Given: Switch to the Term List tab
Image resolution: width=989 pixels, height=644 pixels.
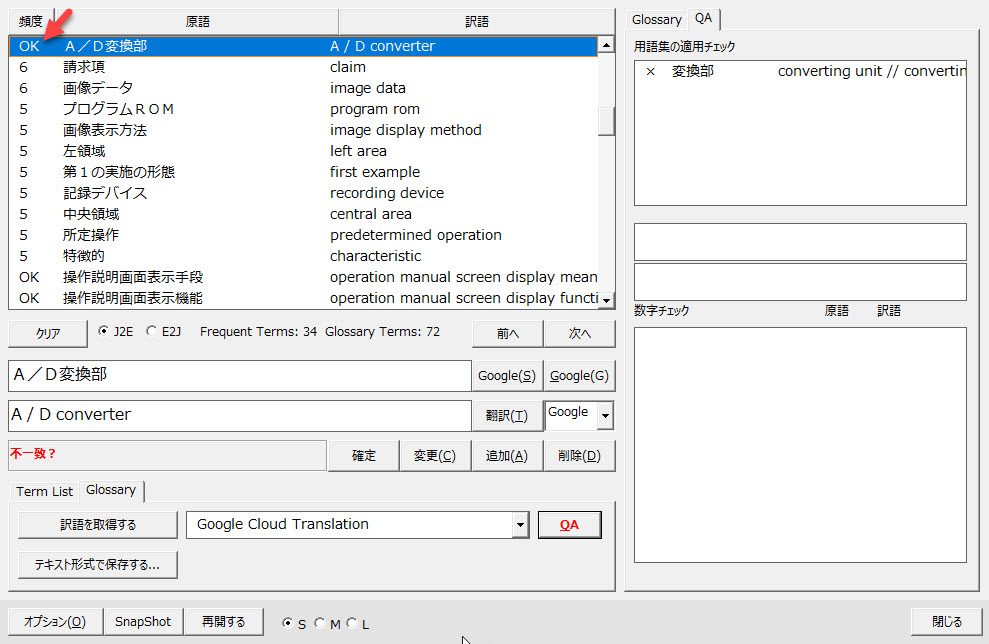Looking at the screenshot, I should tap(45, 491).
